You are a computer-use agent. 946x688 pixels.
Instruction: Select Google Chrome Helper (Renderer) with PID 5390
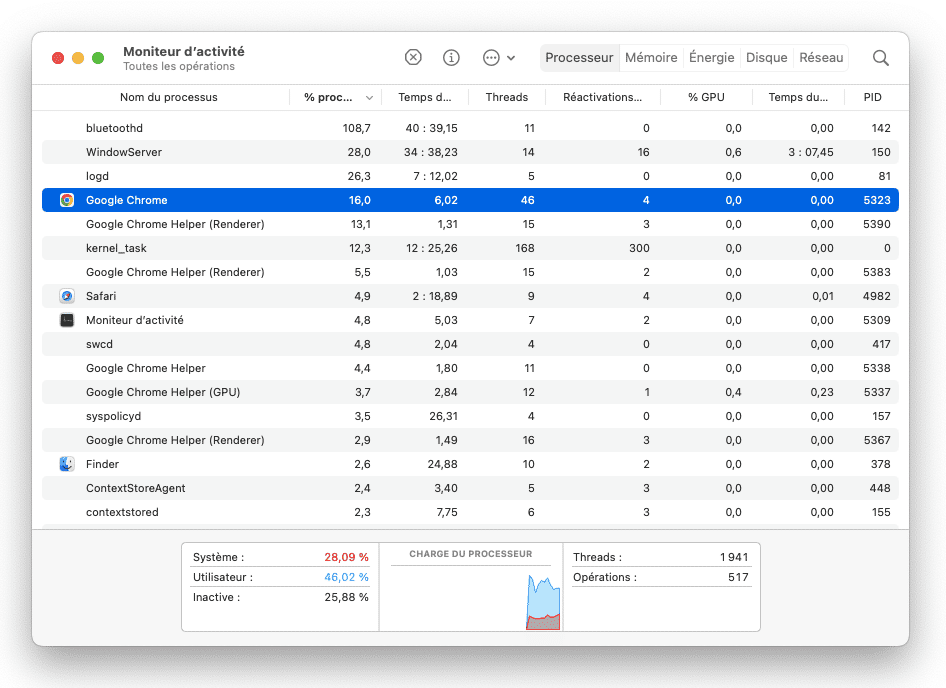tap(470, 225)
